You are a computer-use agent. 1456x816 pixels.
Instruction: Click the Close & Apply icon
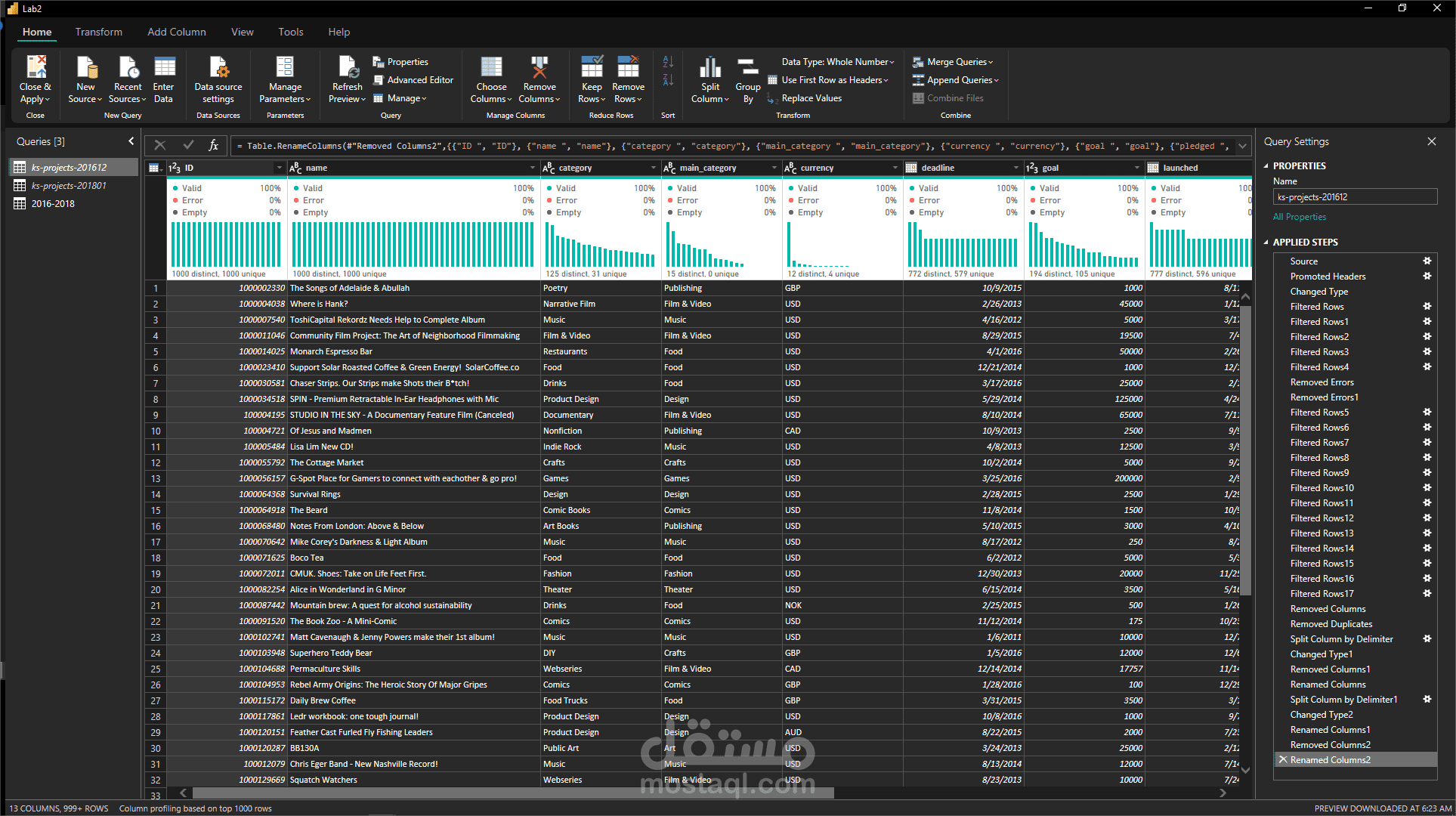36,68
